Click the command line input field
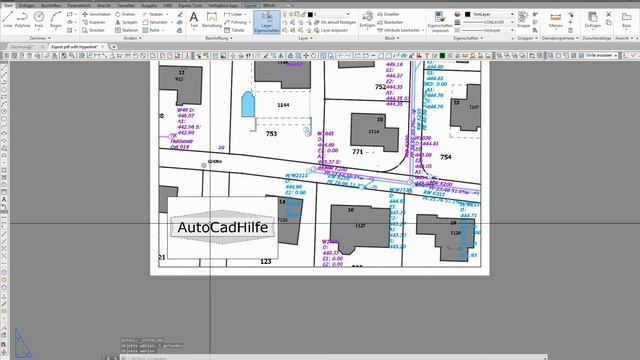Screen dimensions: 640x360 pyautogui.click(x=333, y=358)
